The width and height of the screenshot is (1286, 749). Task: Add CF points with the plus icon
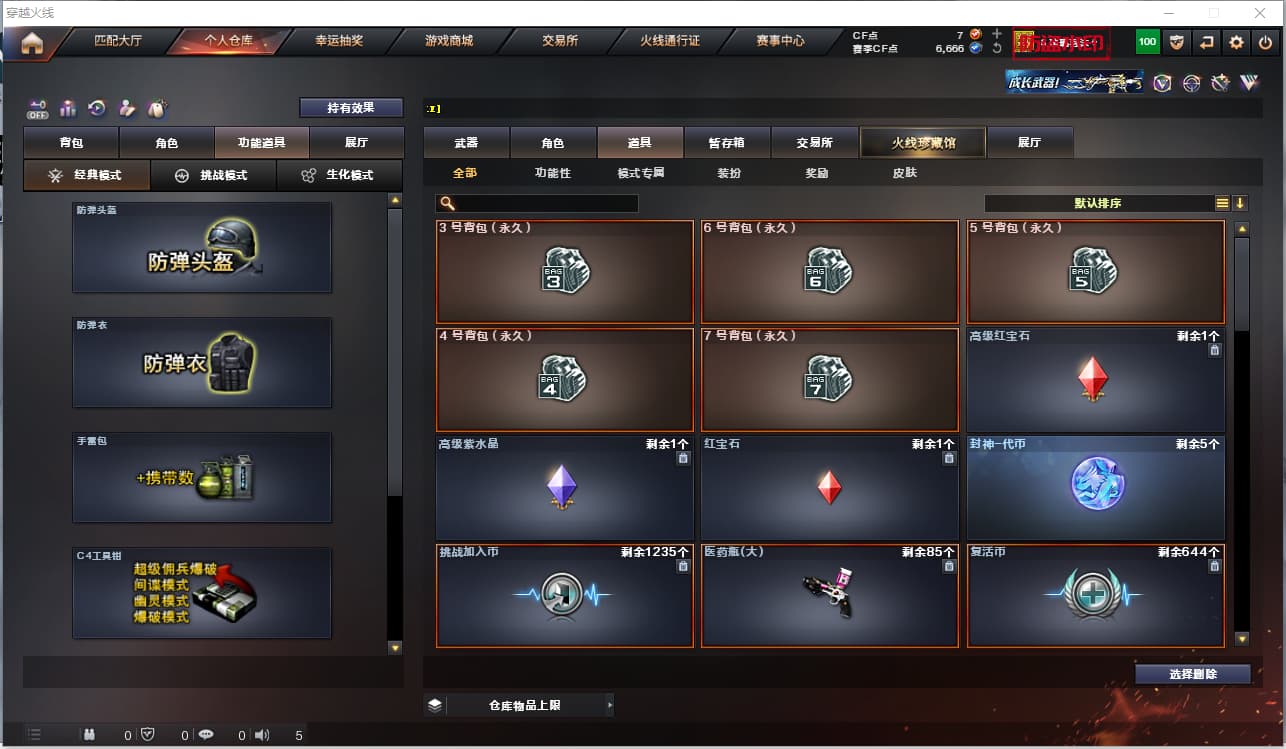(x=996, y=34)
